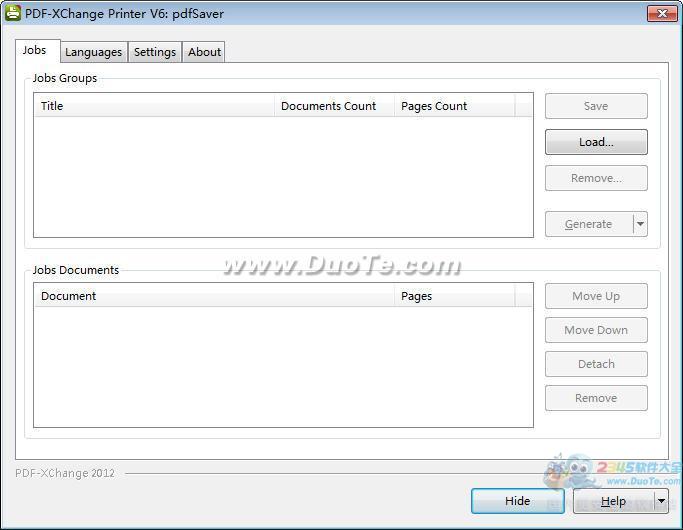Click the PDF-XChange printer title bar icon
The image size is (683, 530).
point(13,13)
